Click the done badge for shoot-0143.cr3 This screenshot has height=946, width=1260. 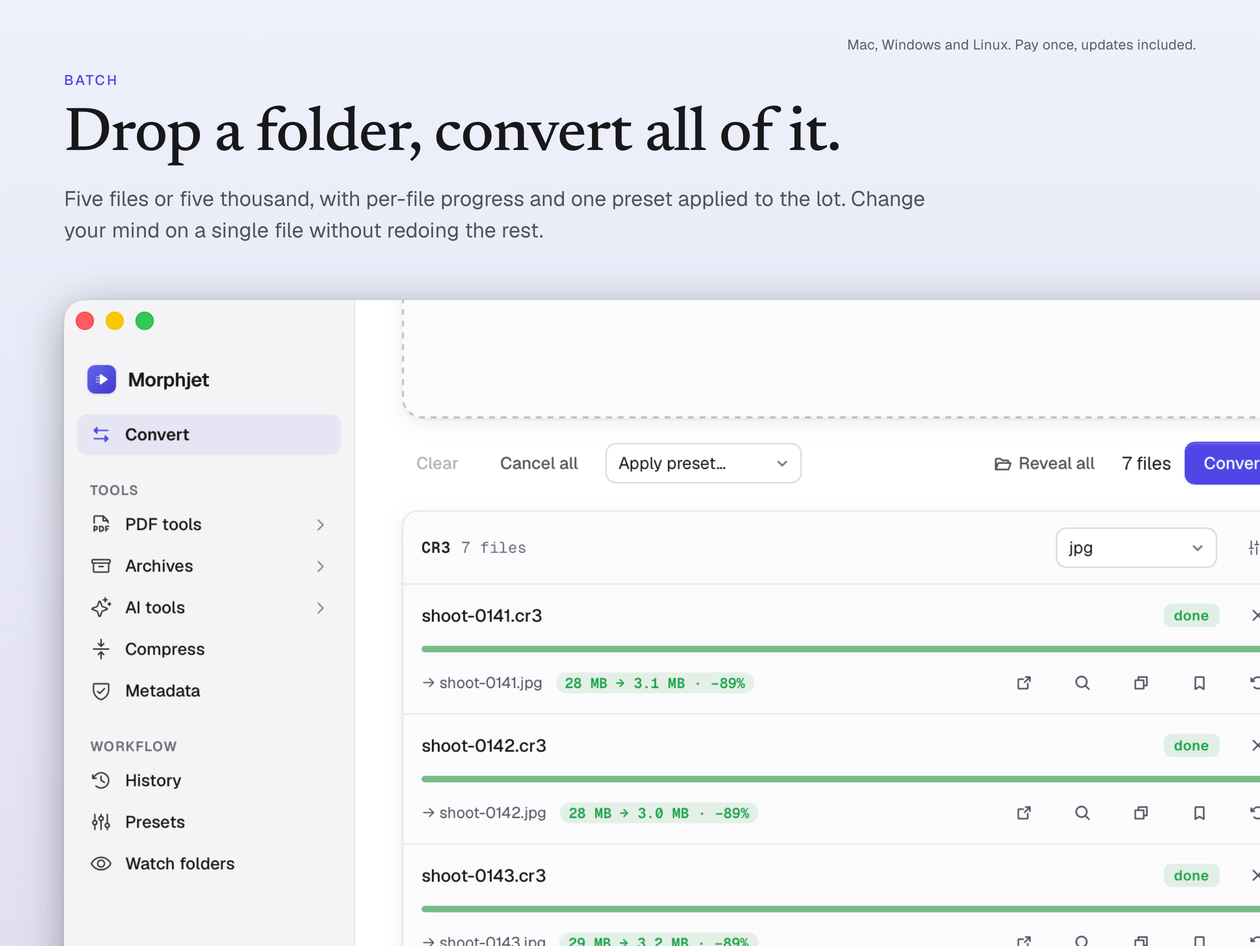coord(1191,876)
